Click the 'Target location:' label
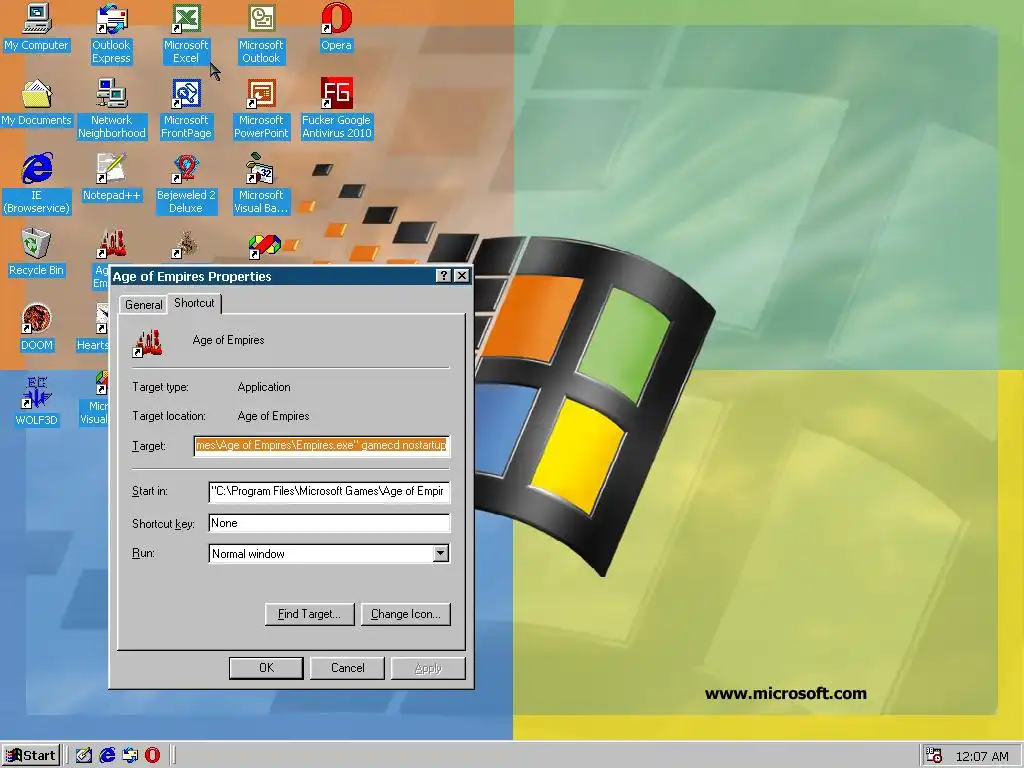Viewport: 1024px width, 768px height. coord(168,416)
